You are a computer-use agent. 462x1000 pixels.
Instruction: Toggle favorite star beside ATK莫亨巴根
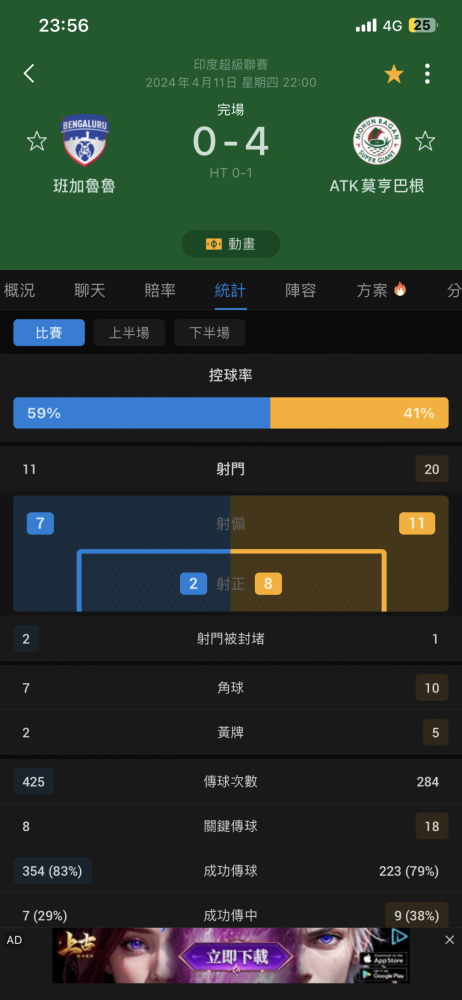[x=425, y=141]
